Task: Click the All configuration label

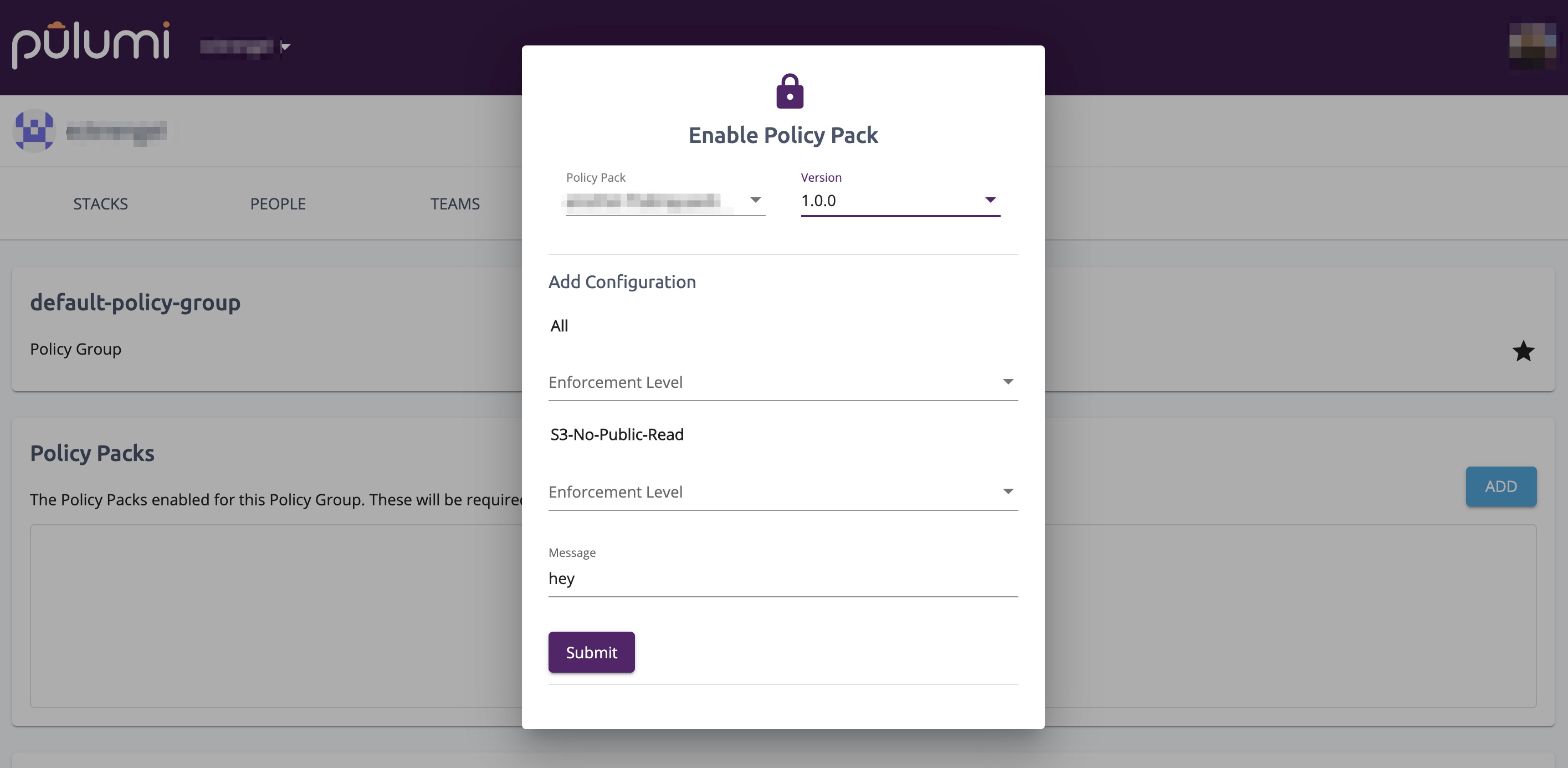Action: tap(559, 326)
